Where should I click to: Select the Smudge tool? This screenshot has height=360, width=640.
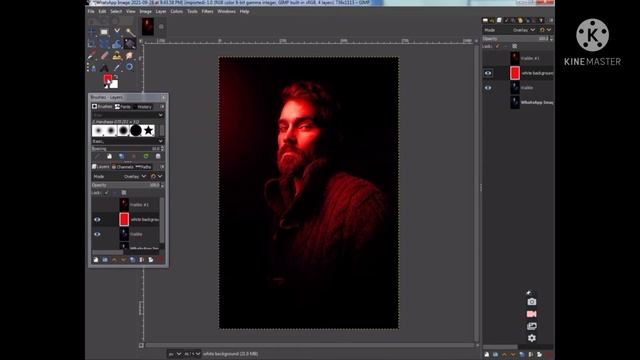click(x=129, y=56)
